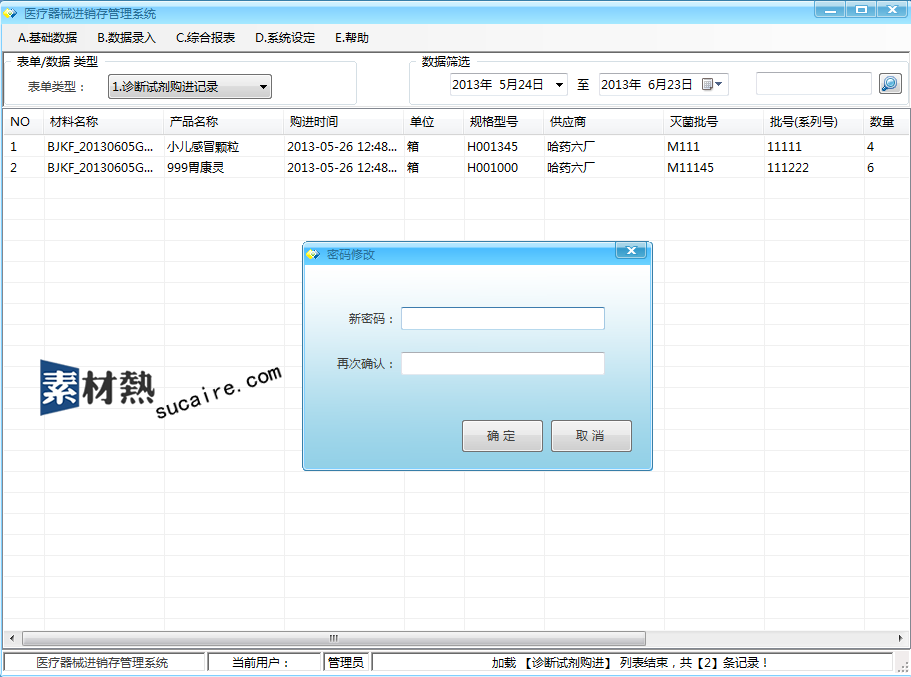Focus the 再次确认 input field
Screen dimensions: 911x677
point(503,364)
